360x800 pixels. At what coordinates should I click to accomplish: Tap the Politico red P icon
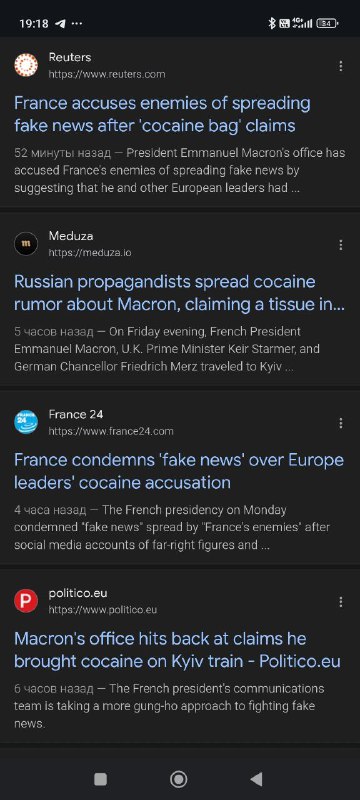(25, 601)
